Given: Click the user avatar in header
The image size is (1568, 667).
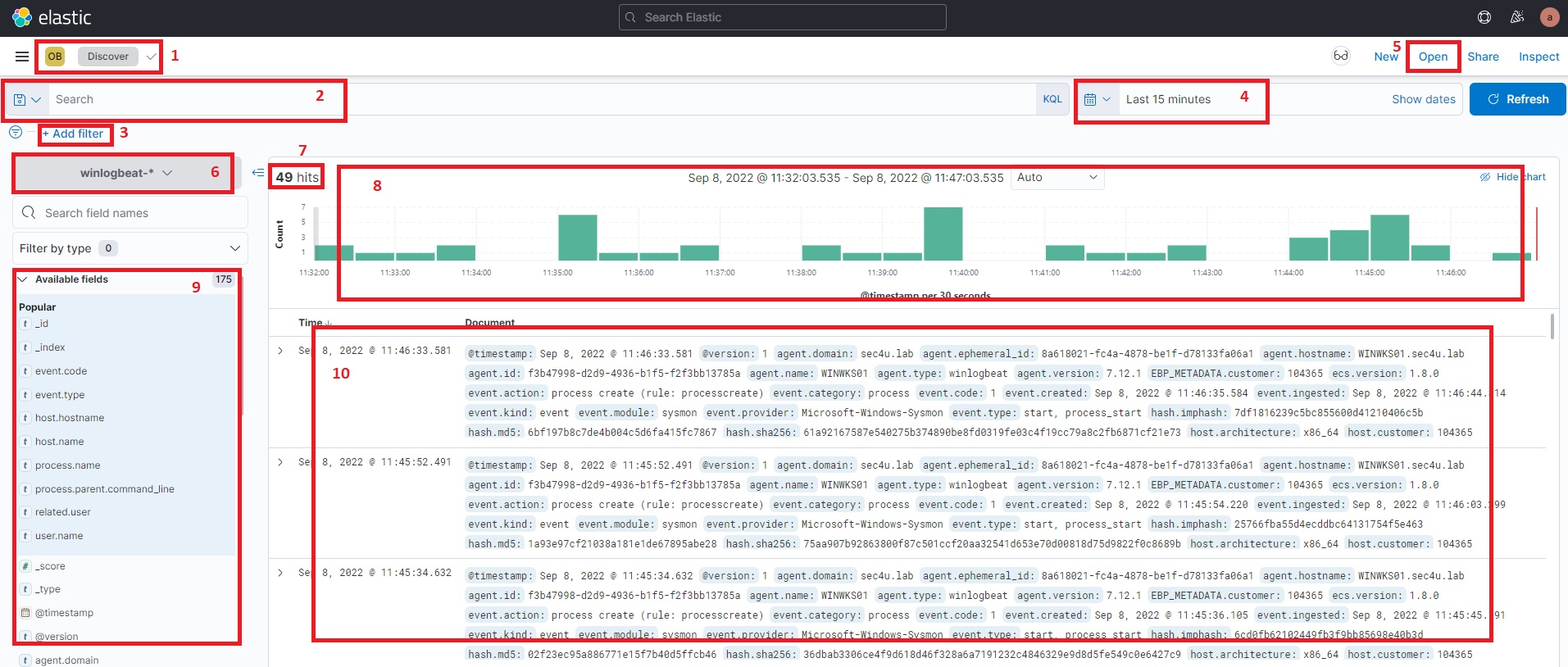Looking at the screenshot, I should [x=1549, y=17].
